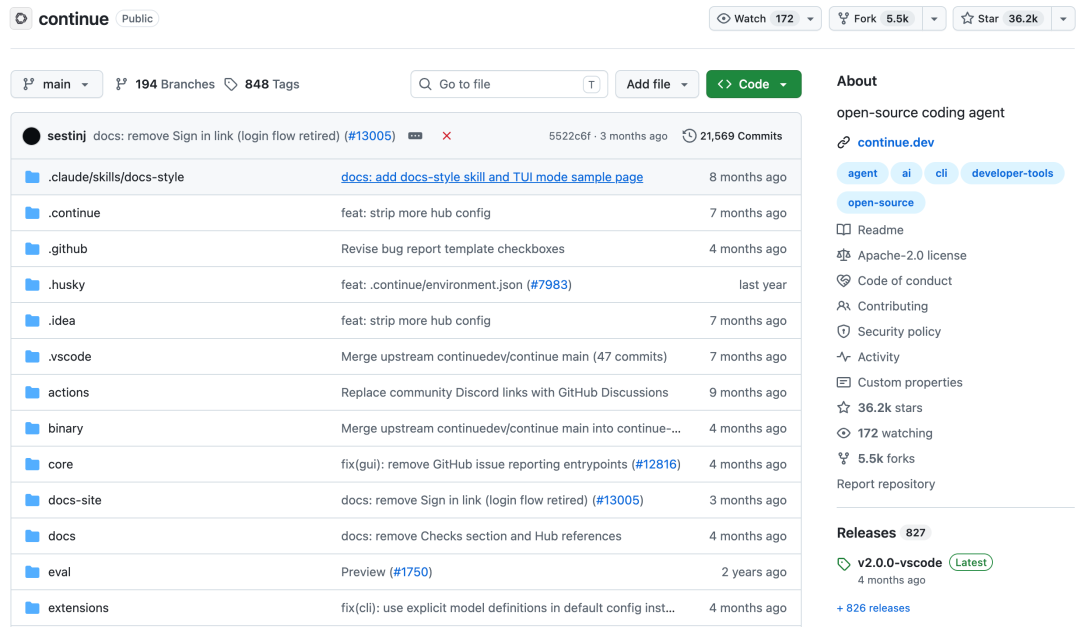This screenshot has height=627, width=1080.
Task: Open sestinj author profile link
Action: [67, 136]
